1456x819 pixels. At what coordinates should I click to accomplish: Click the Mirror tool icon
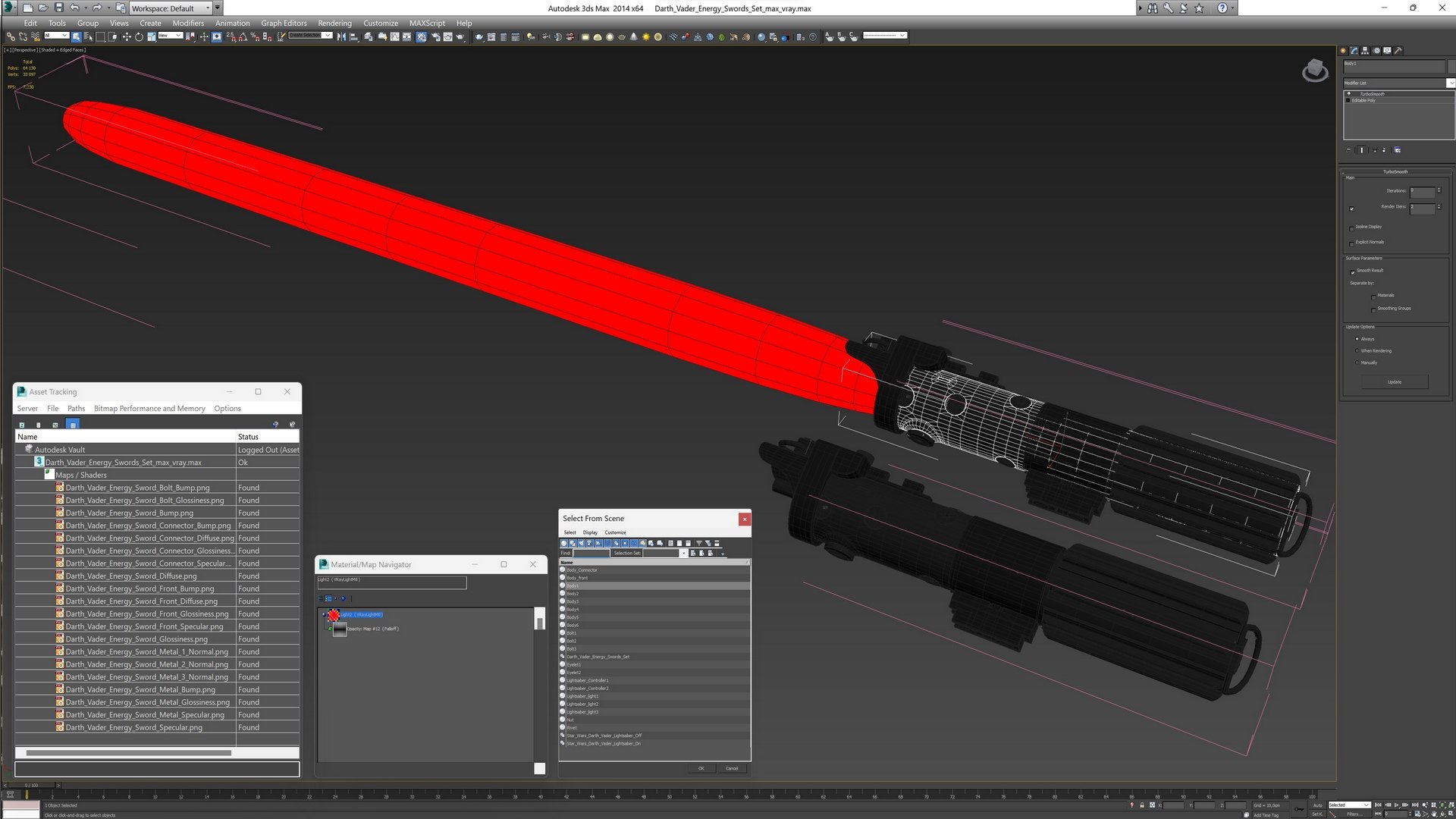[341, 36]
